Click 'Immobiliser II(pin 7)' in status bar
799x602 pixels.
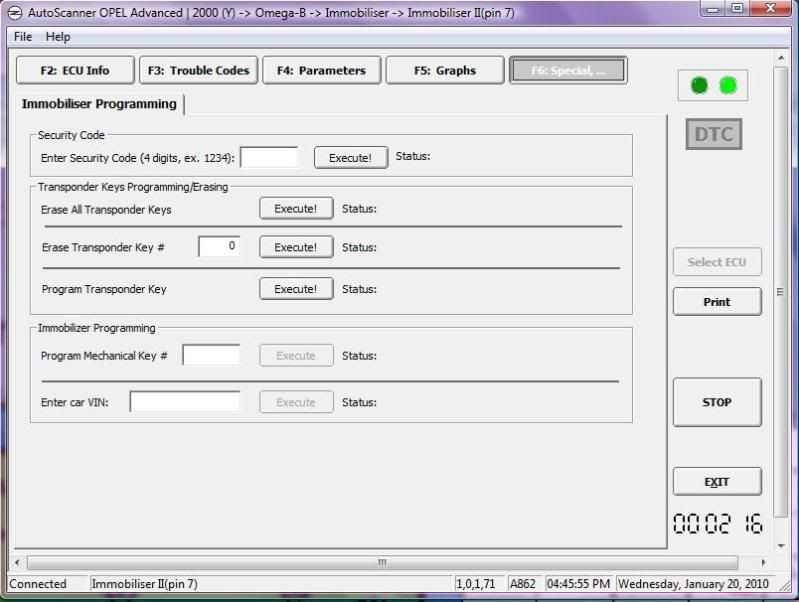pyautogui.click(x=144, y=584)
